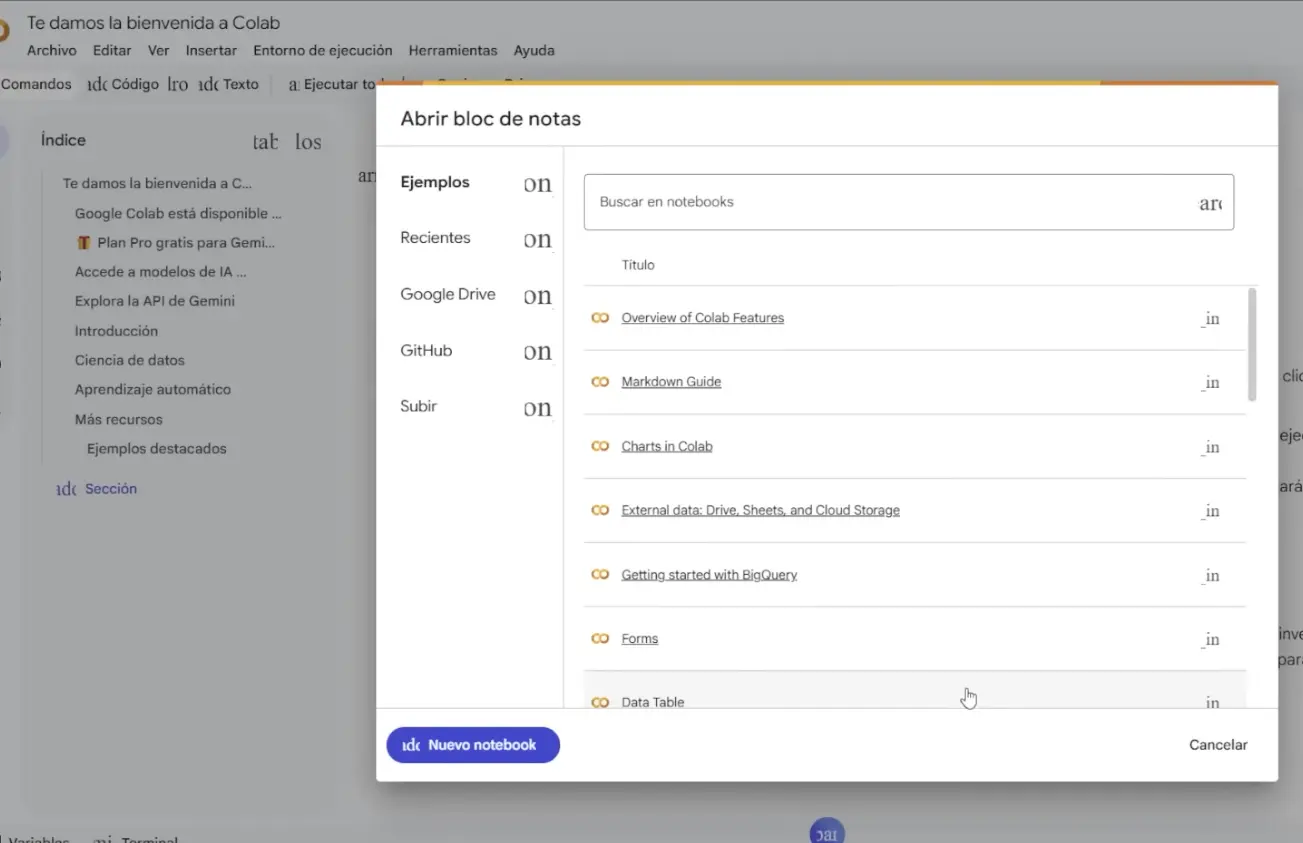The image size is (1303, 843).
Task: Click Colab icon beside External data row
Action: tap(600, 510)
